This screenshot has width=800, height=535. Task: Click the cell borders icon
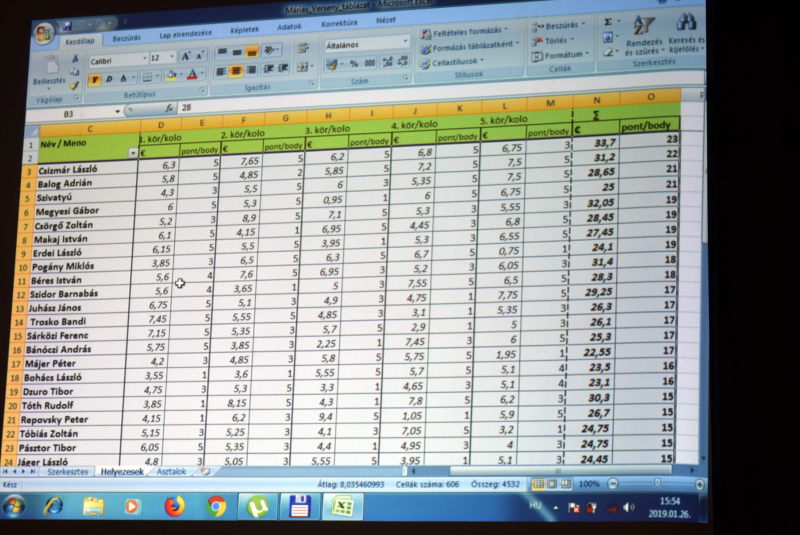[147, 78]
